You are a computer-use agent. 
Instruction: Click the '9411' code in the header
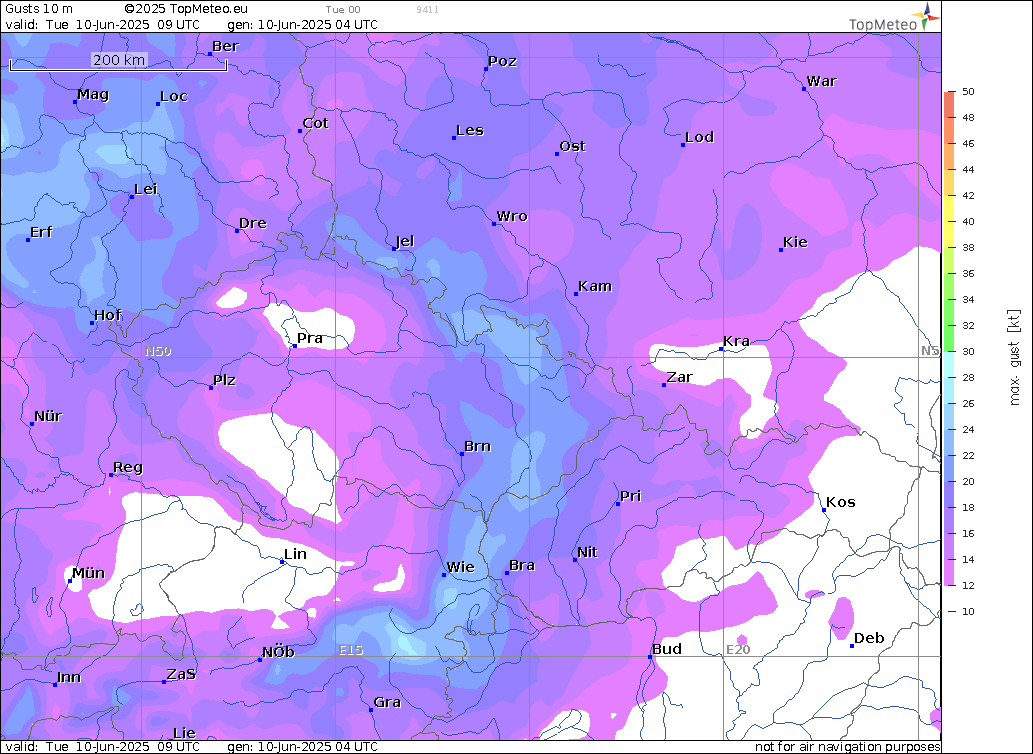(x=428, y=10)
